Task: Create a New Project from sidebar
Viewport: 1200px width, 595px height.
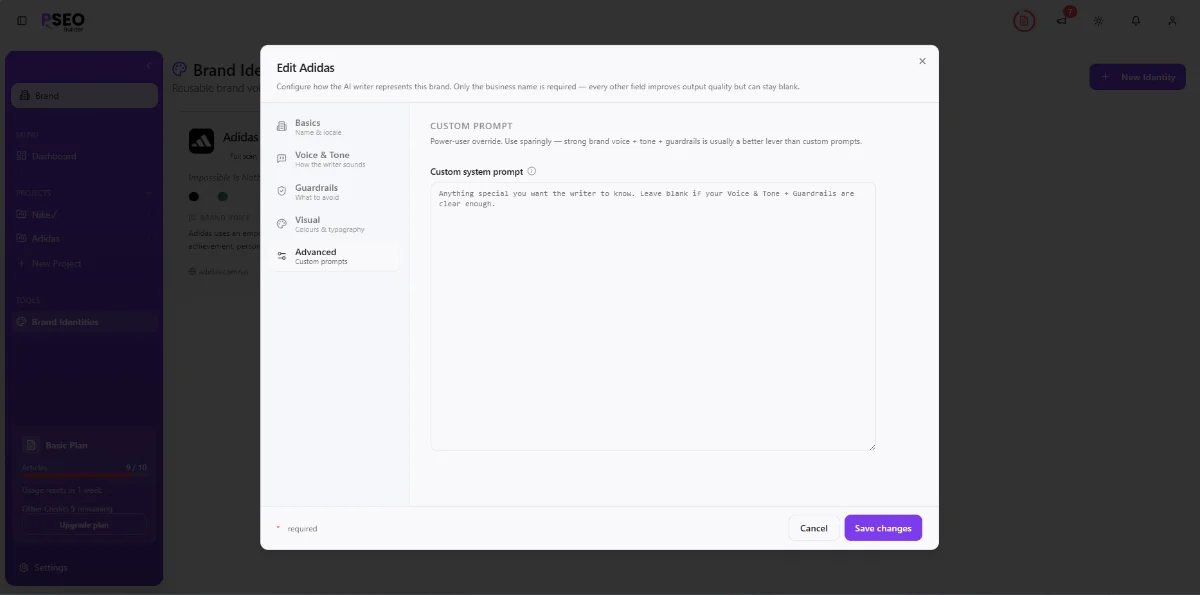Action: click(x=84, y=263)
